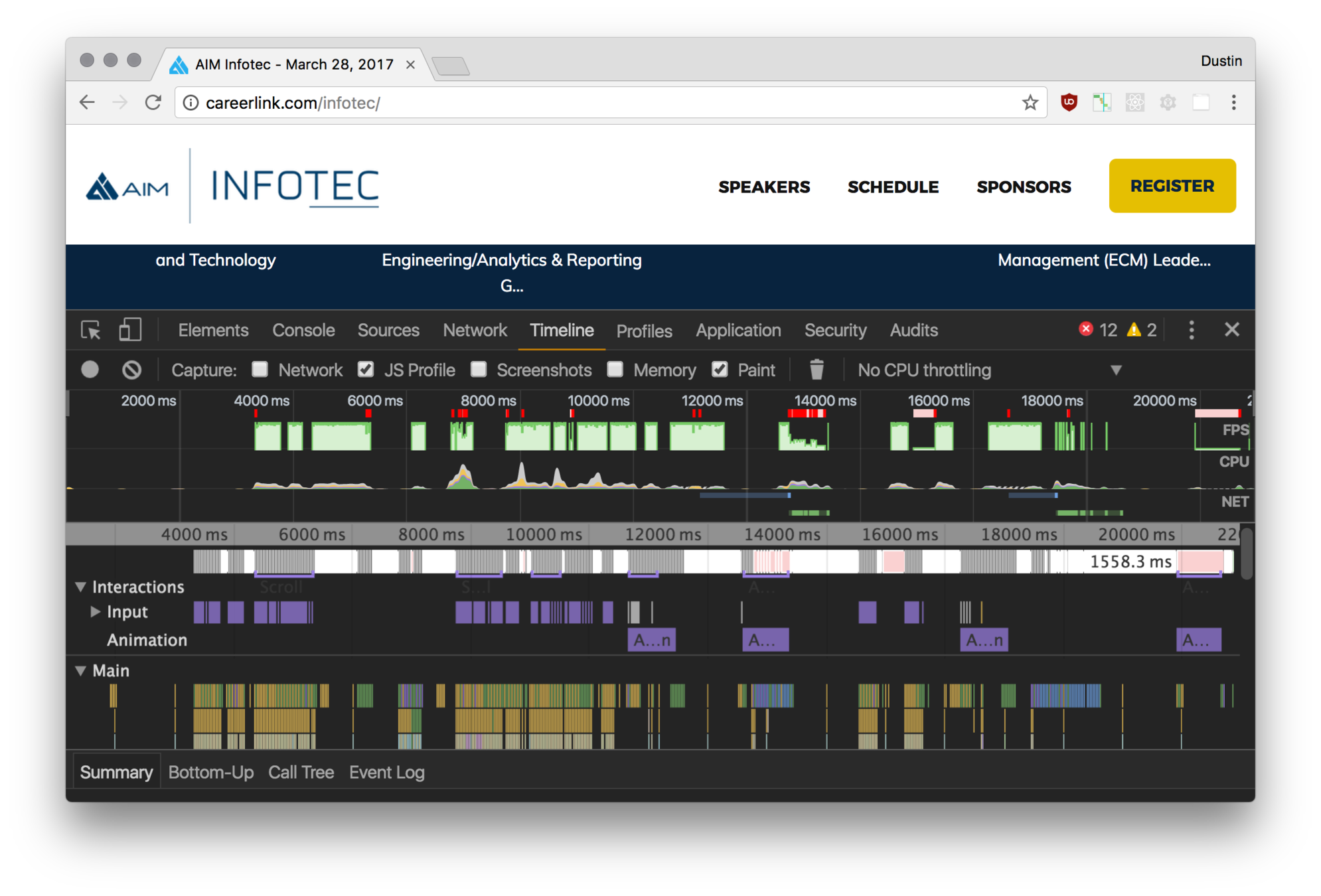Click the uBlock Origin extension icon
1321x896 pixels.
click(x=1069, y=102)
